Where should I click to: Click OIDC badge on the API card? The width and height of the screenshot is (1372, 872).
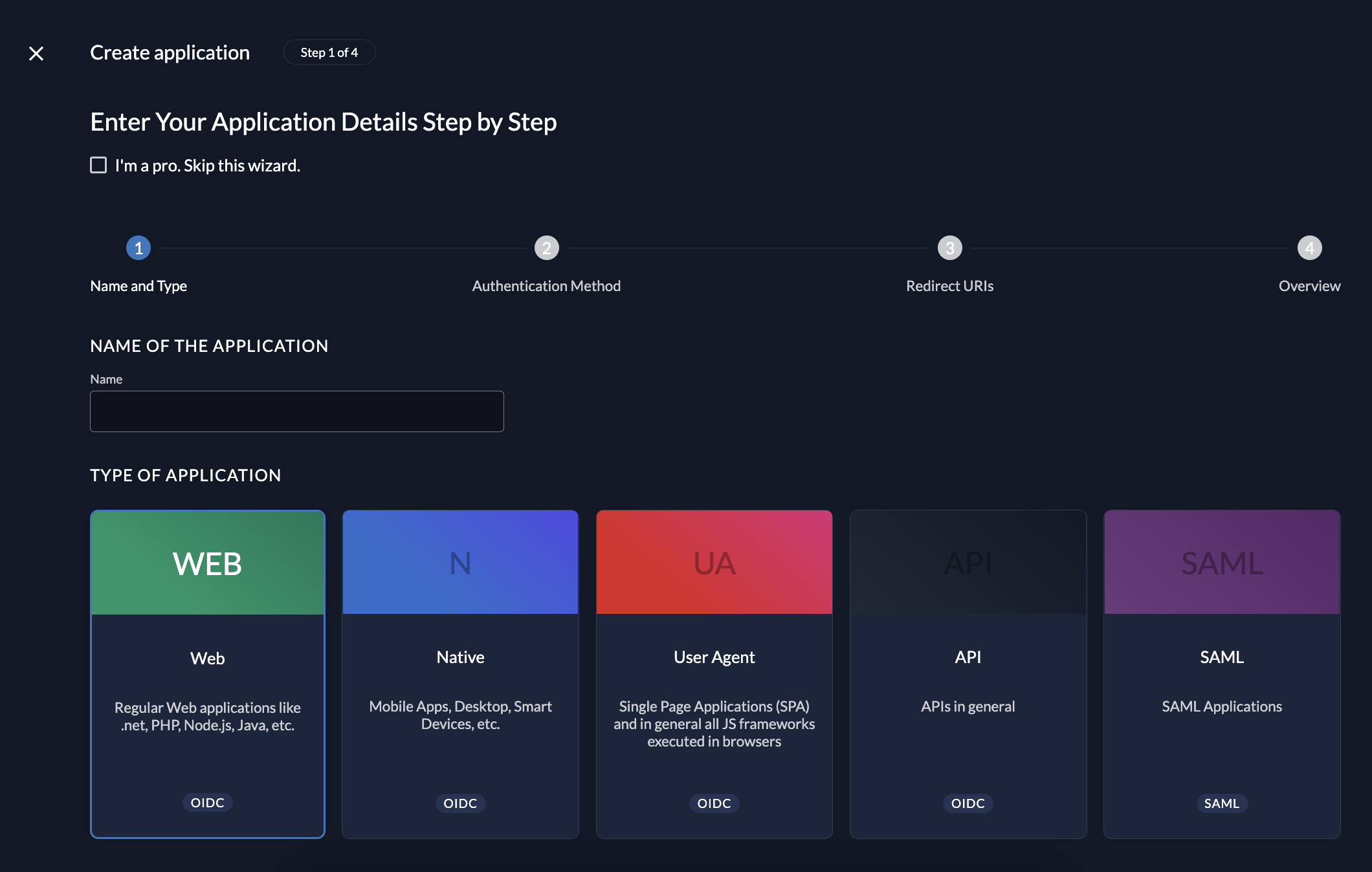coord(968,803)
